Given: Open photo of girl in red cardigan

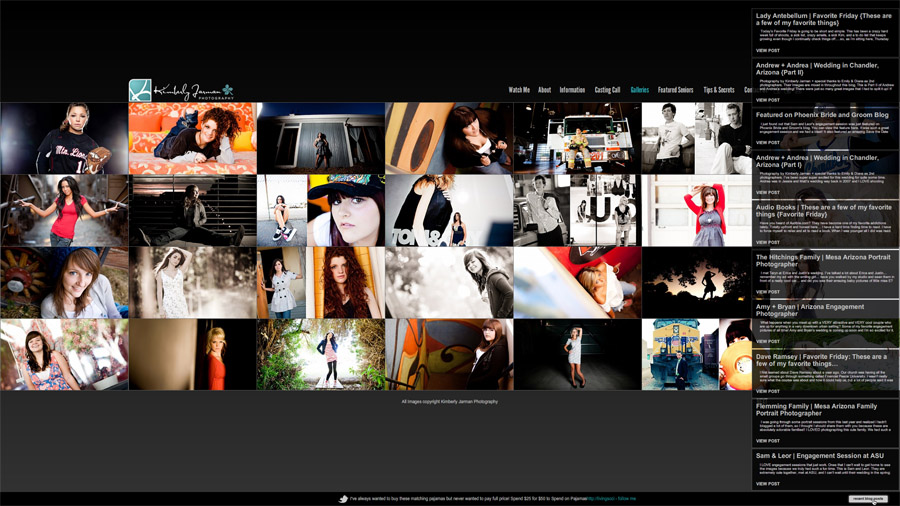Looking at the screenshot, I should coord(697,211).
